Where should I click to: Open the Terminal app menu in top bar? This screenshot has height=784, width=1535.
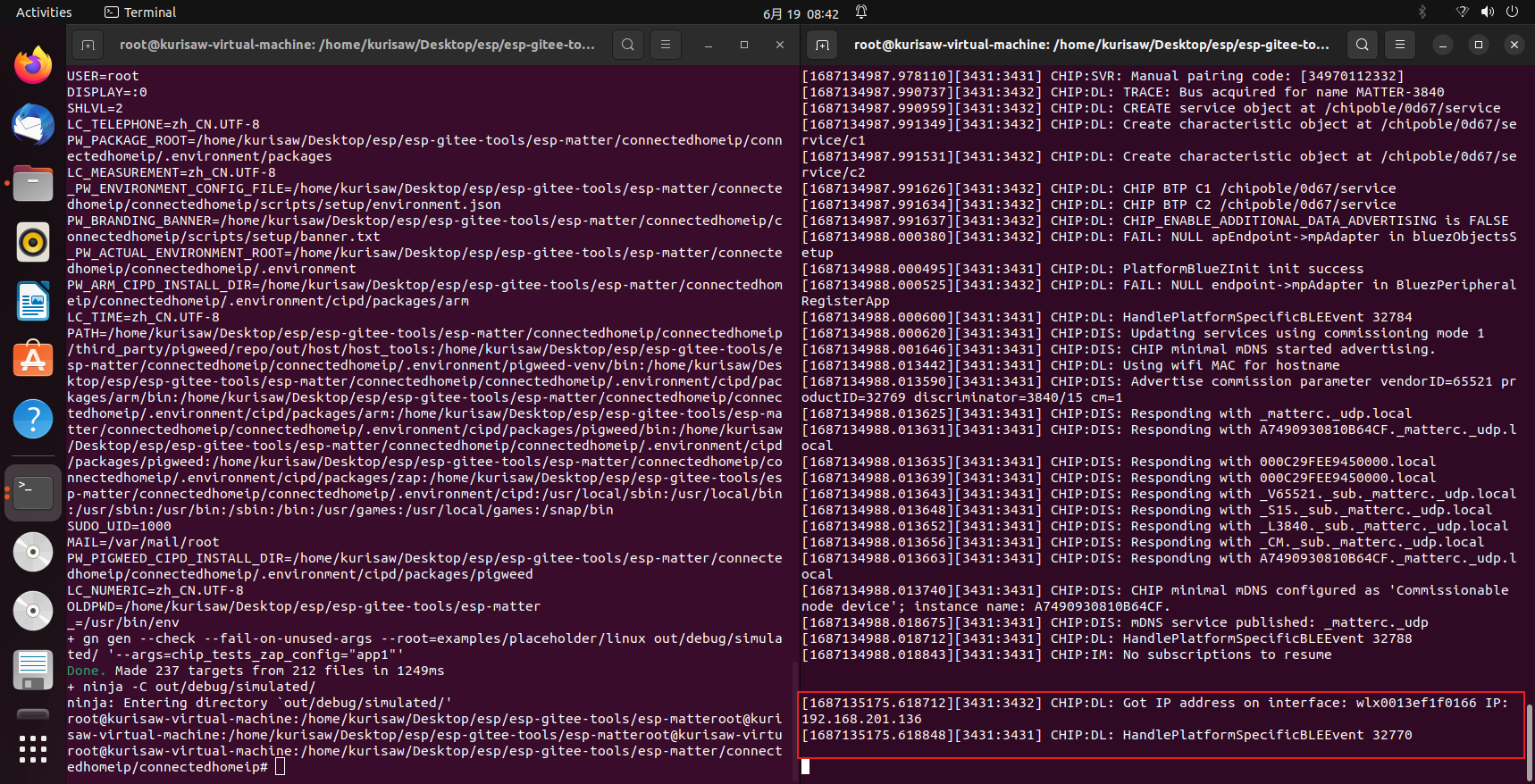140,13
